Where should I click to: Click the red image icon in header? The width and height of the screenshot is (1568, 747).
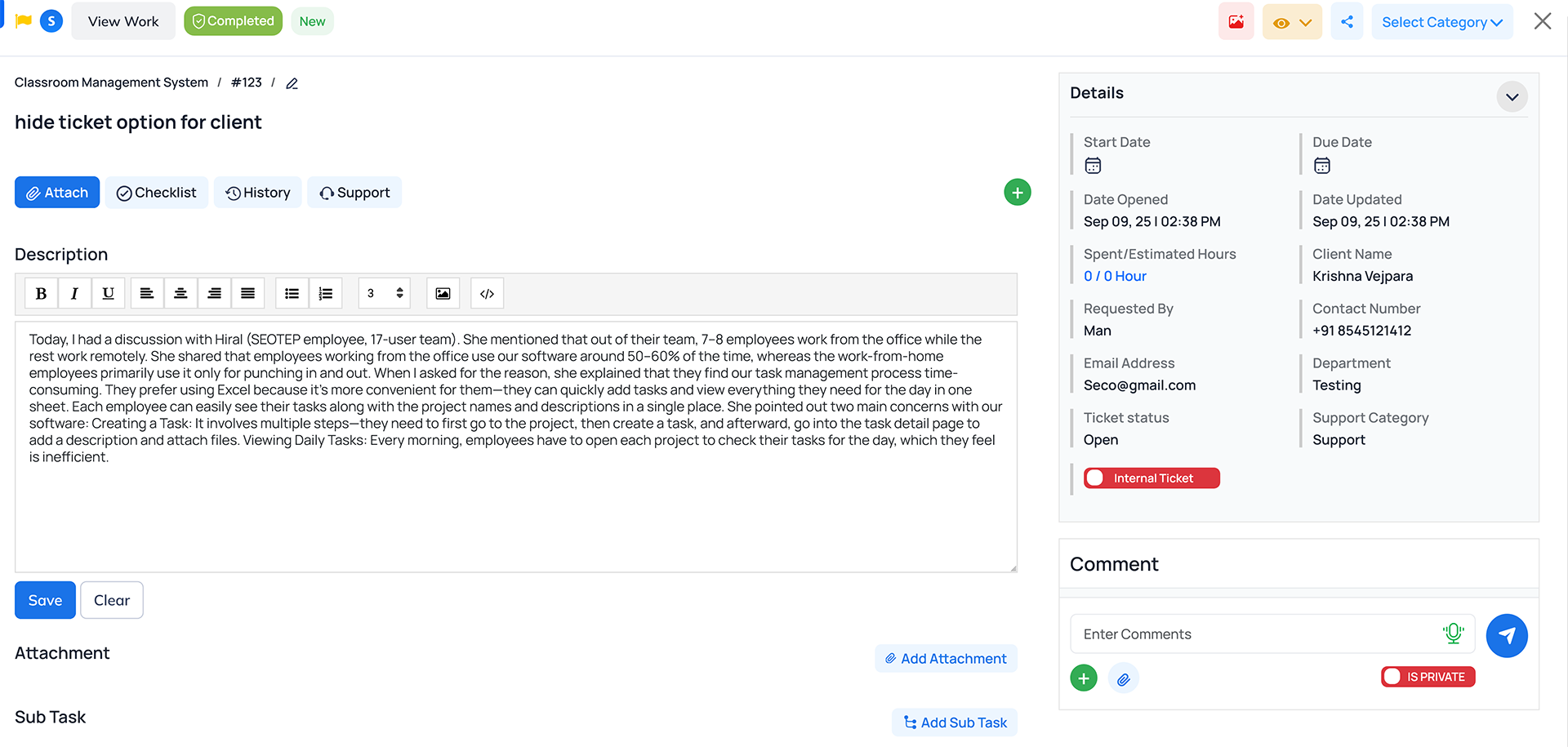click(1236, 22)
